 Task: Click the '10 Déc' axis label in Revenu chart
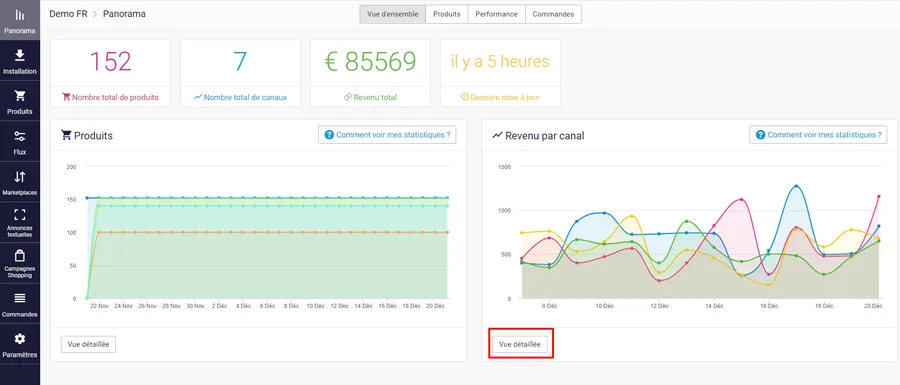click(x=604, y=306)
